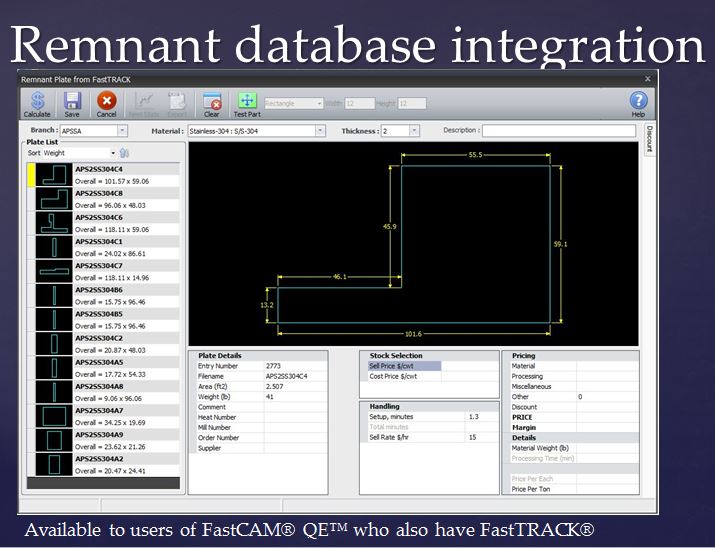Click the Save floppy disk icon
The height and width of the screenshot is (548, 715).
[x=72, y=100]
